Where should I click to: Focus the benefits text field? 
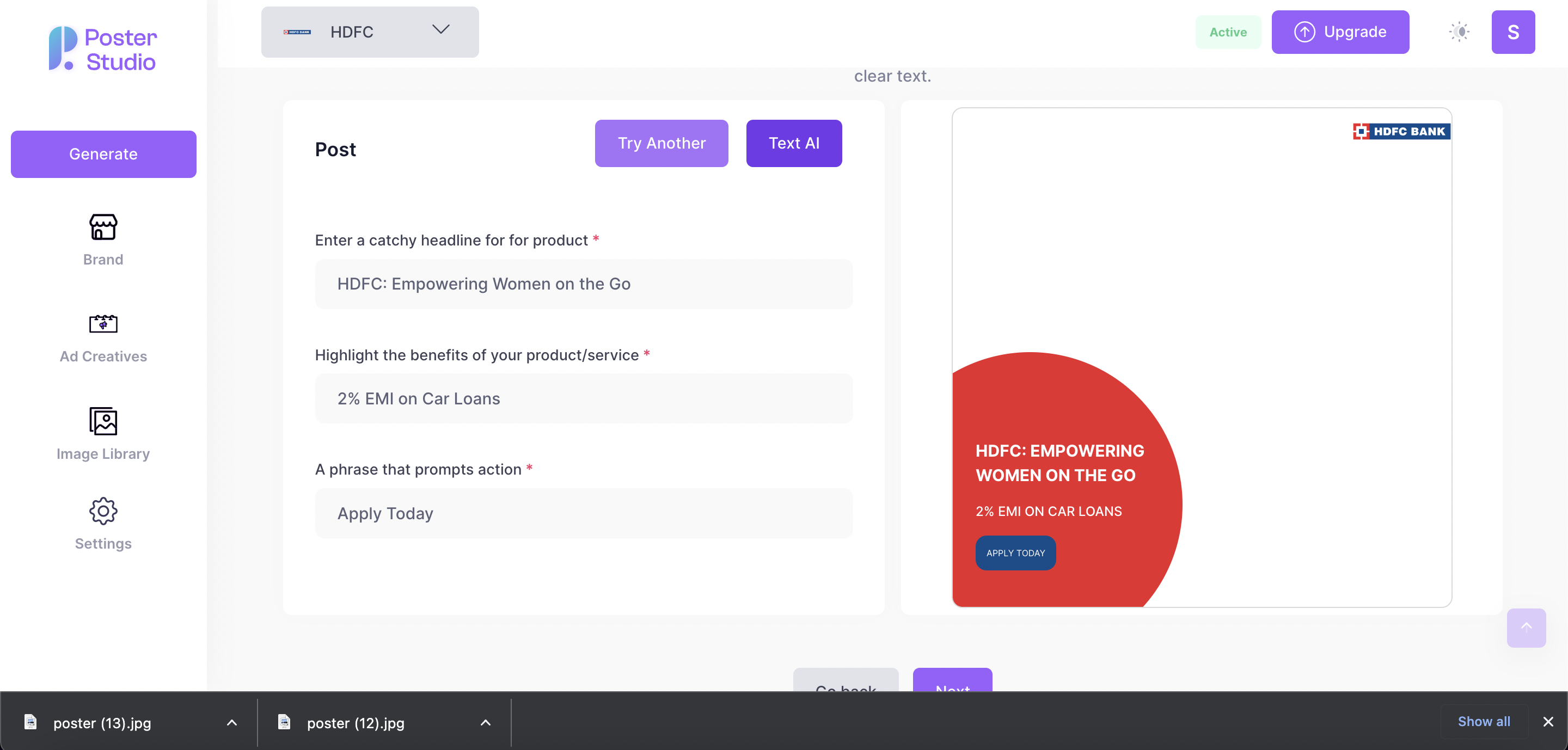583,398
